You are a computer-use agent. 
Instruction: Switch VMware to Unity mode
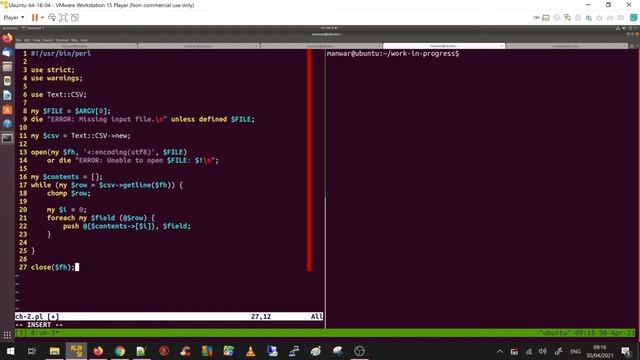75,18
